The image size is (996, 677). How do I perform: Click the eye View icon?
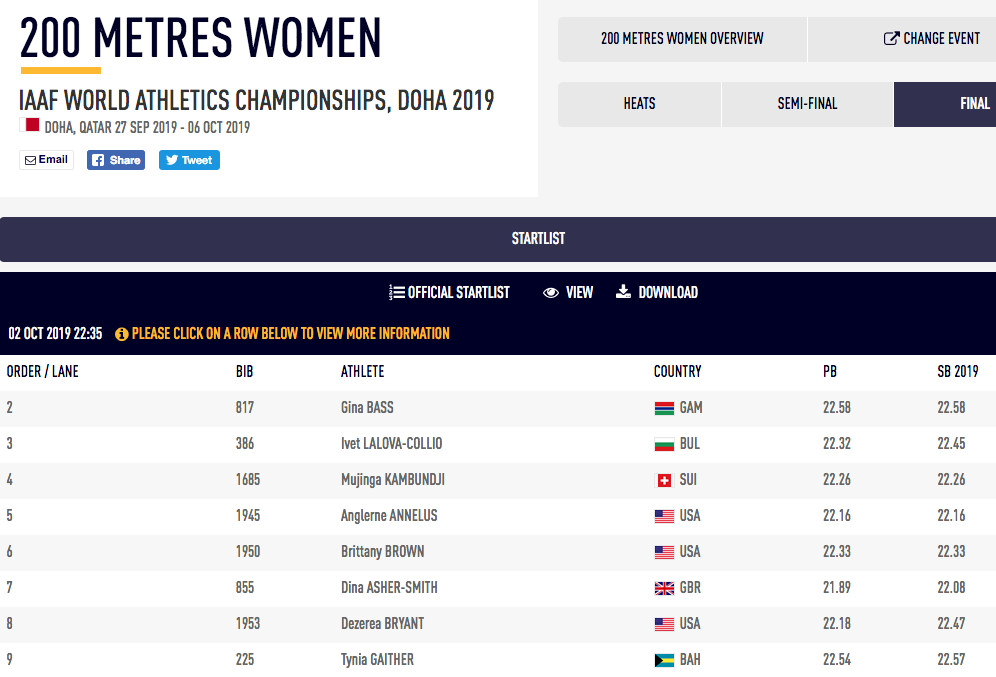550,293
